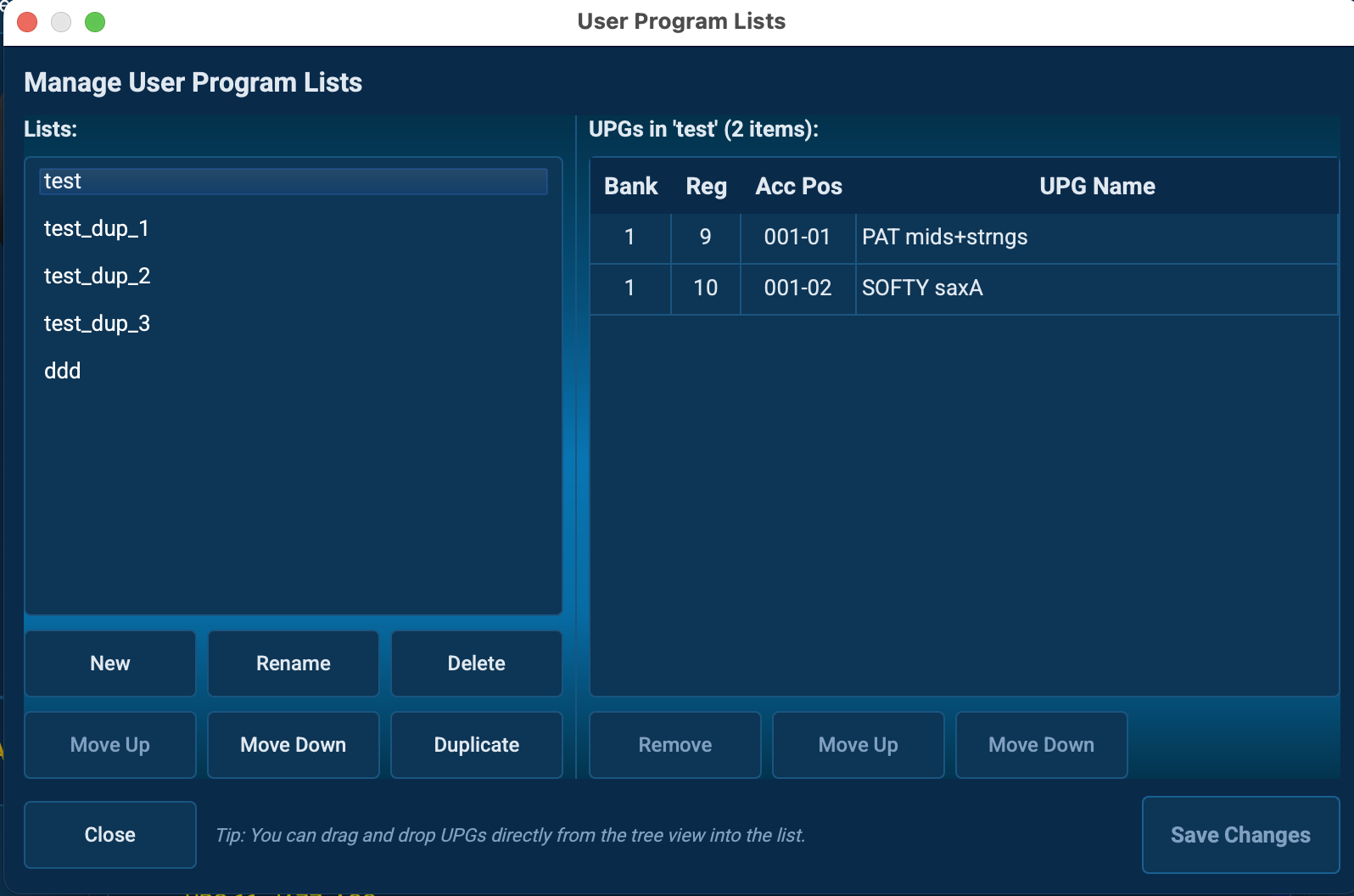Click the Reg cell showing 10

706,289
